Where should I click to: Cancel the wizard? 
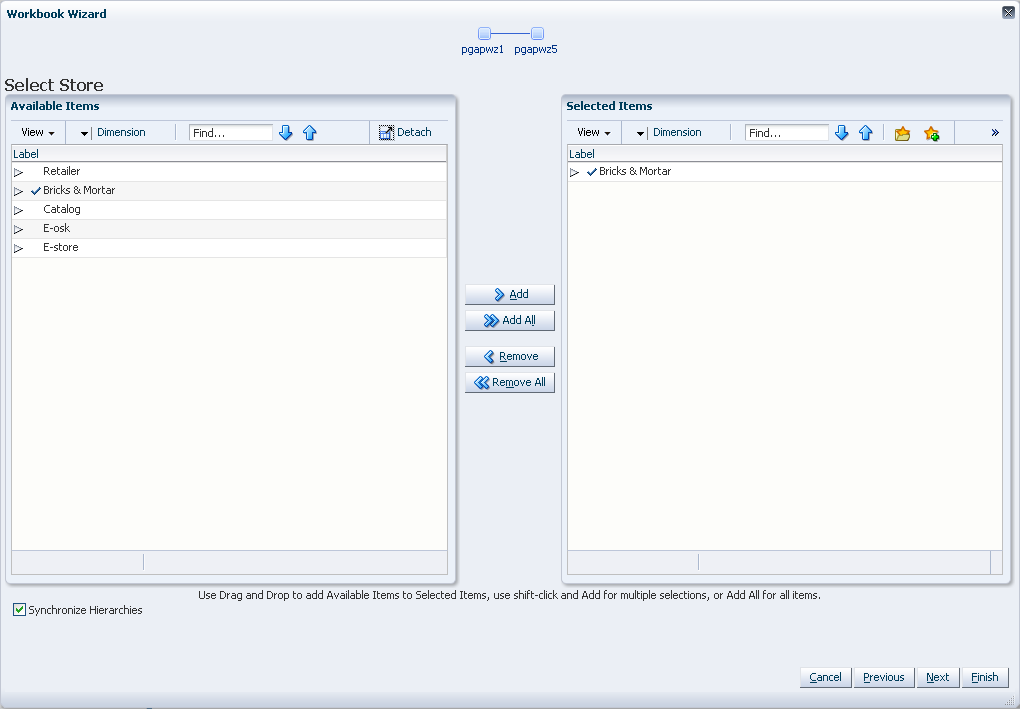click(825, 677)
